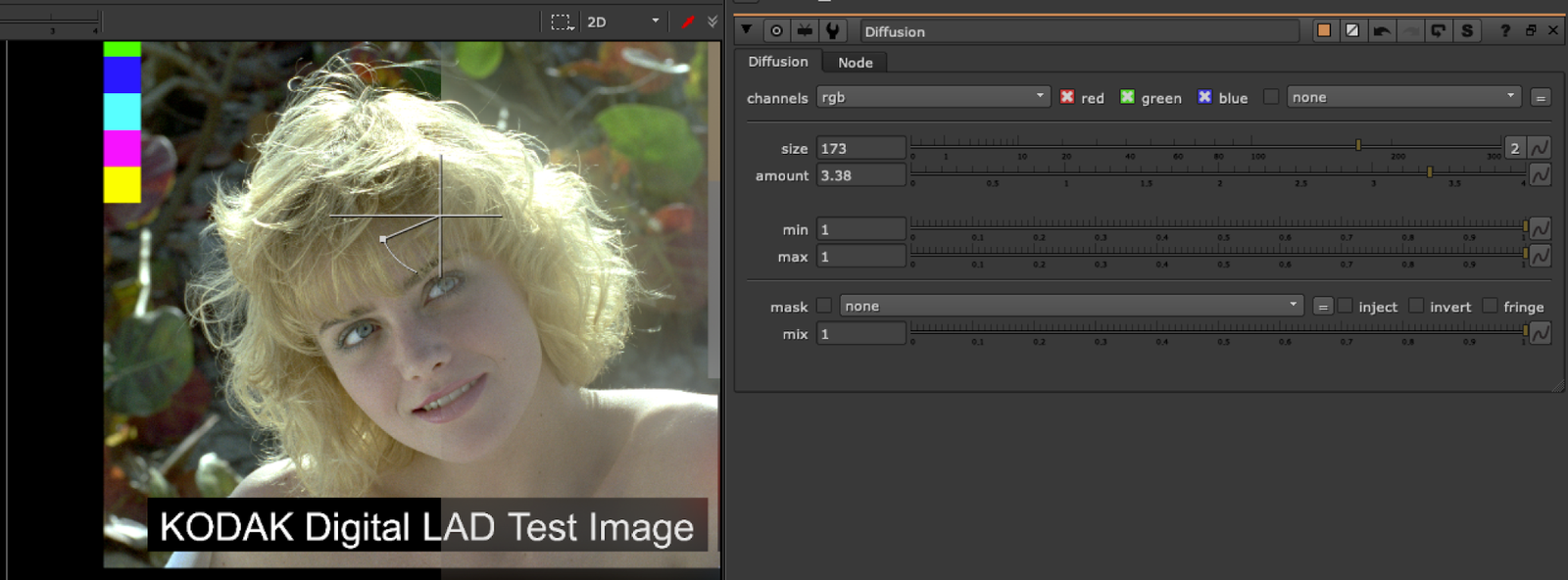Enable the inject checkbox

click(1346, 306)
